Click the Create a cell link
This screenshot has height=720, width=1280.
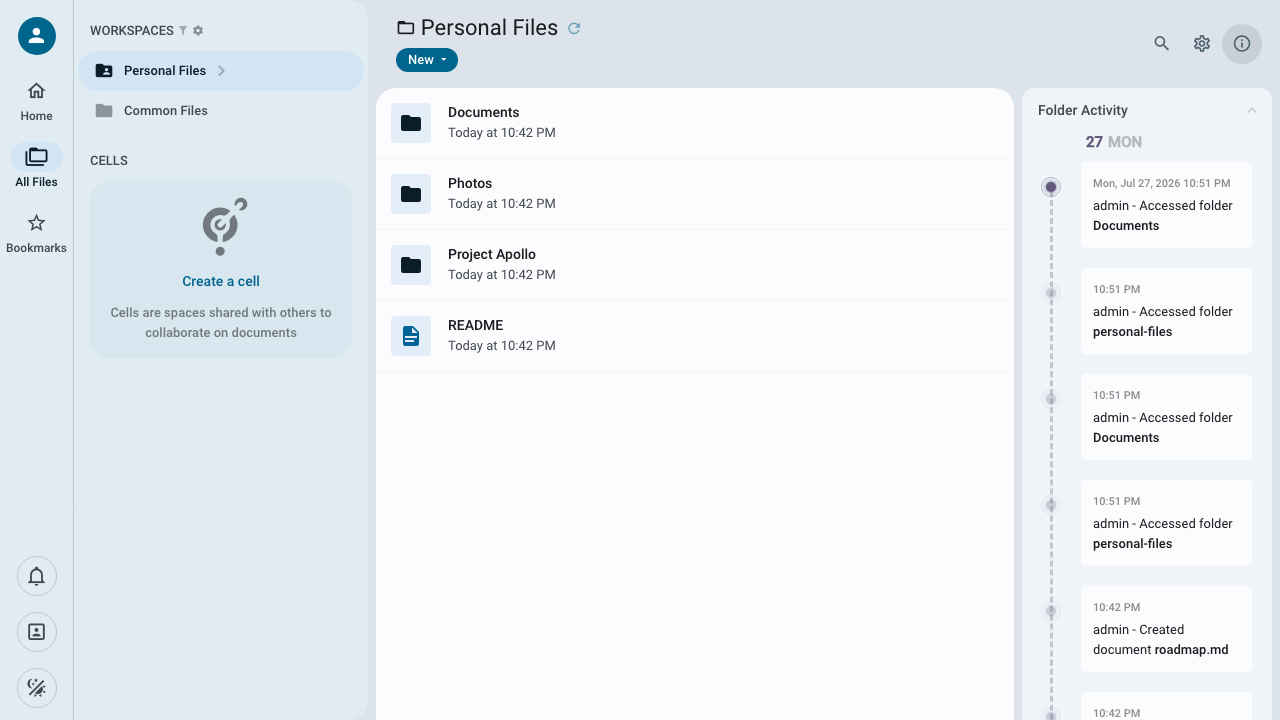pos(221,281)
